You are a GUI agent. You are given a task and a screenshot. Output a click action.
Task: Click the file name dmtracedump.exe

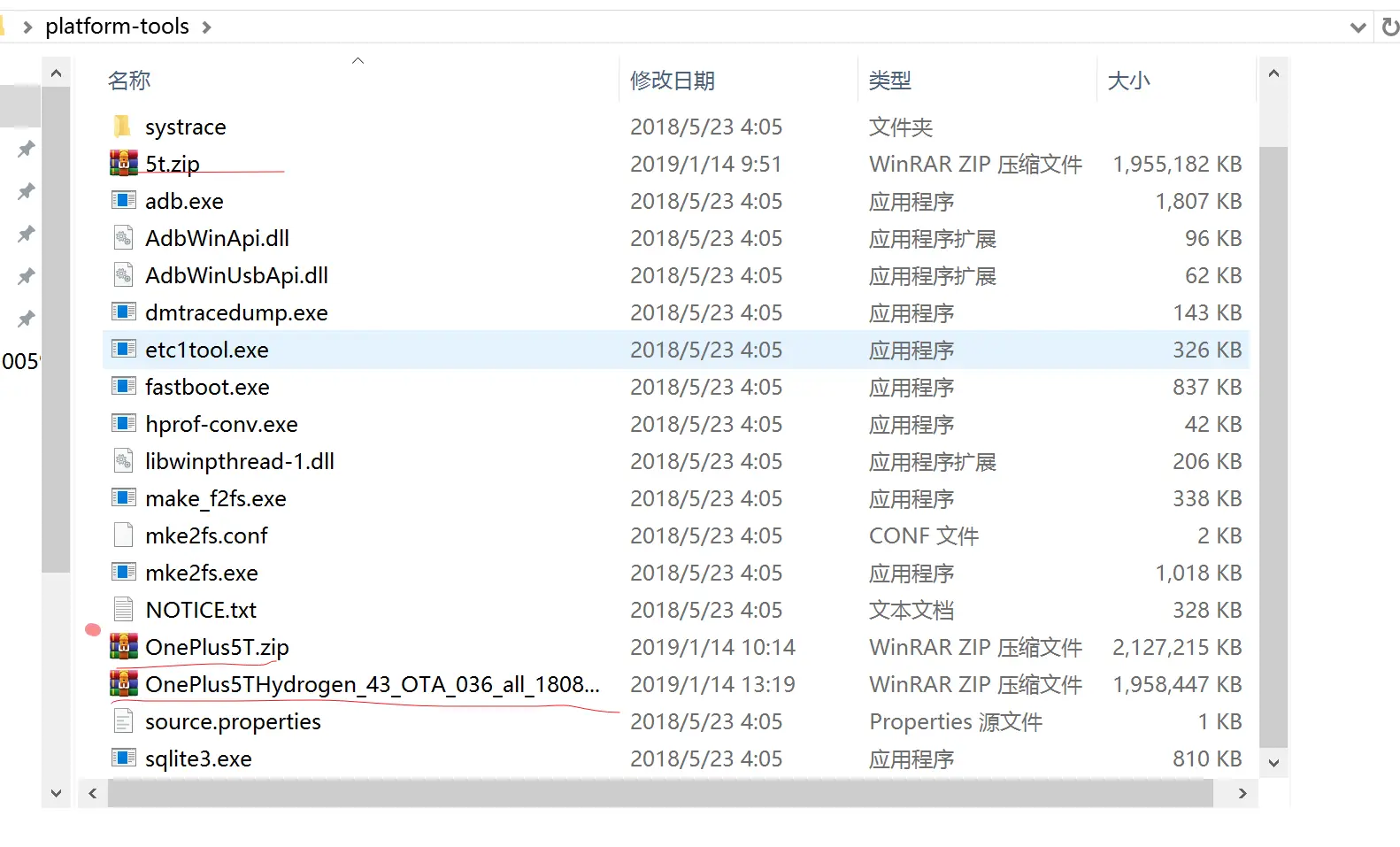[236, 312]
